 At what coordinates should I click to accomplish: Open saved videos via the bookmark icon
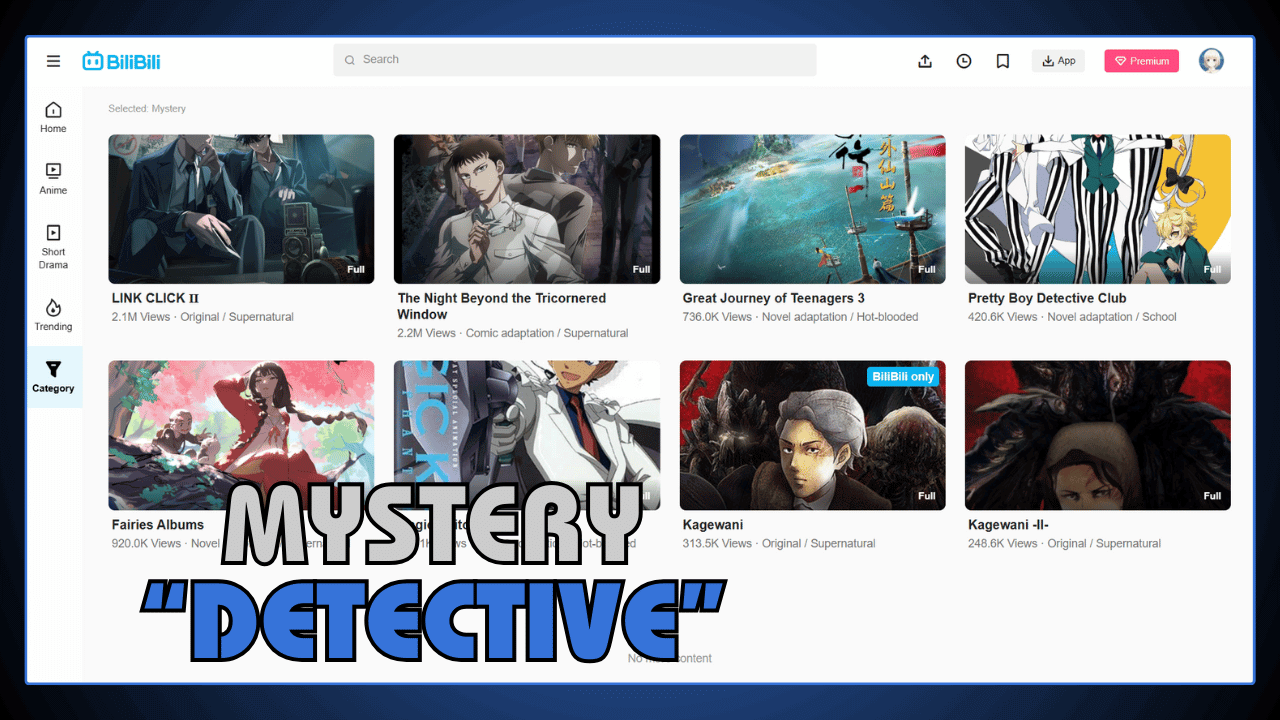1002,61
